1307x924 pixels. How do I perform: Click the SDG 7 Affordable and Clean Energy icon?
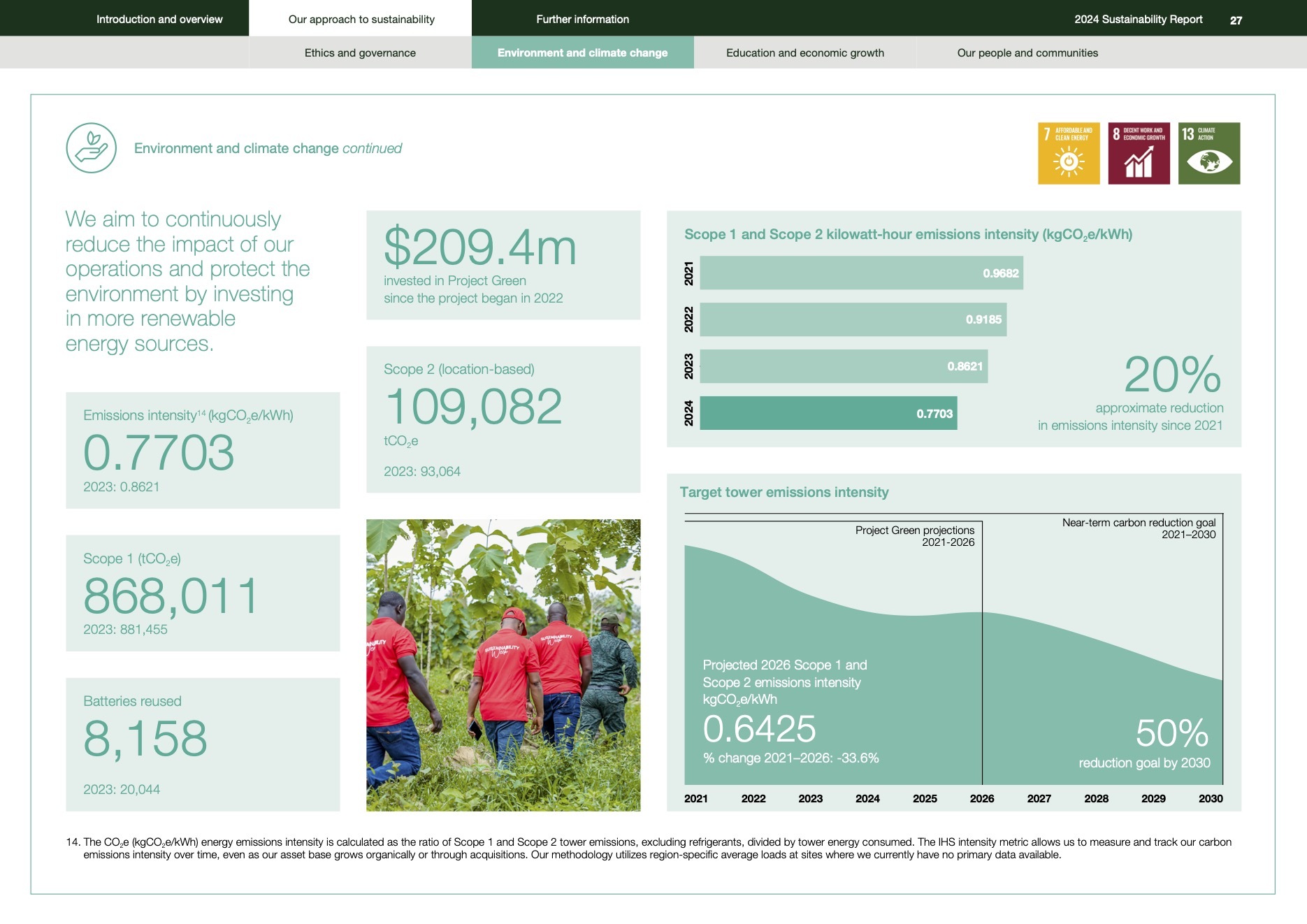click(1069, 153)
